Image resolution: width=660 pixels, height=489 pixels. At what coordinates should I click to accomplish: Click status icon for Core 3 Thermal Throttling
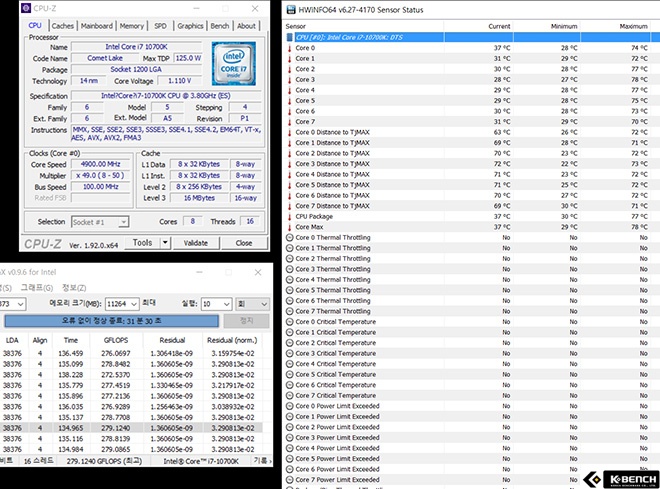290,269
